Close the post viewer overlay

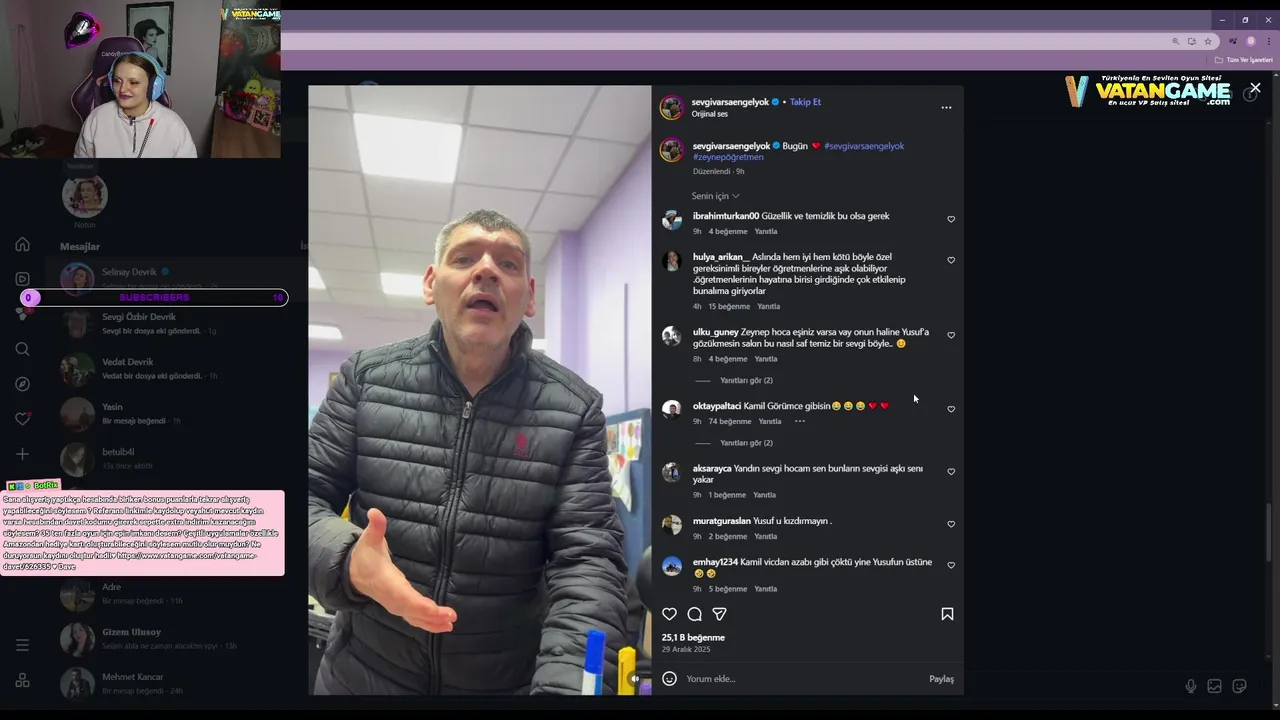(1255, 88)
